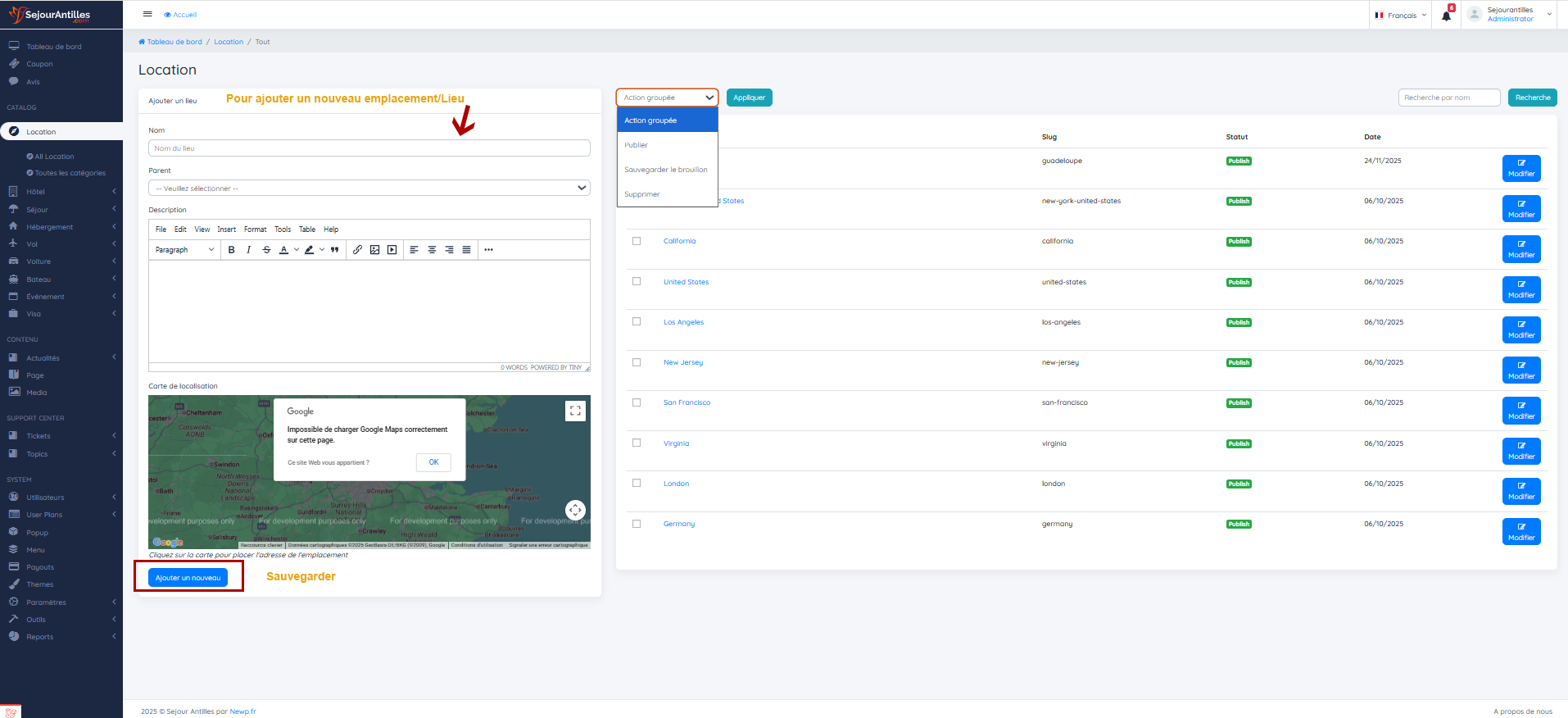Open the Français language dropdown
Image resolution: width=1568 pixels, height=718 pixels.
[1401, 16]
